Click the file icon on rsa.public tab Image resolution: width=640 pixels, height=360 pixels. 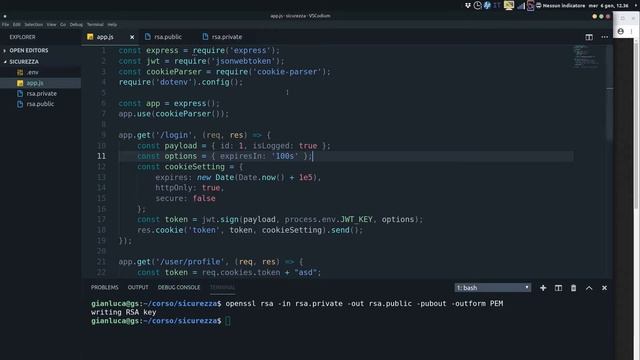point(148,37)
